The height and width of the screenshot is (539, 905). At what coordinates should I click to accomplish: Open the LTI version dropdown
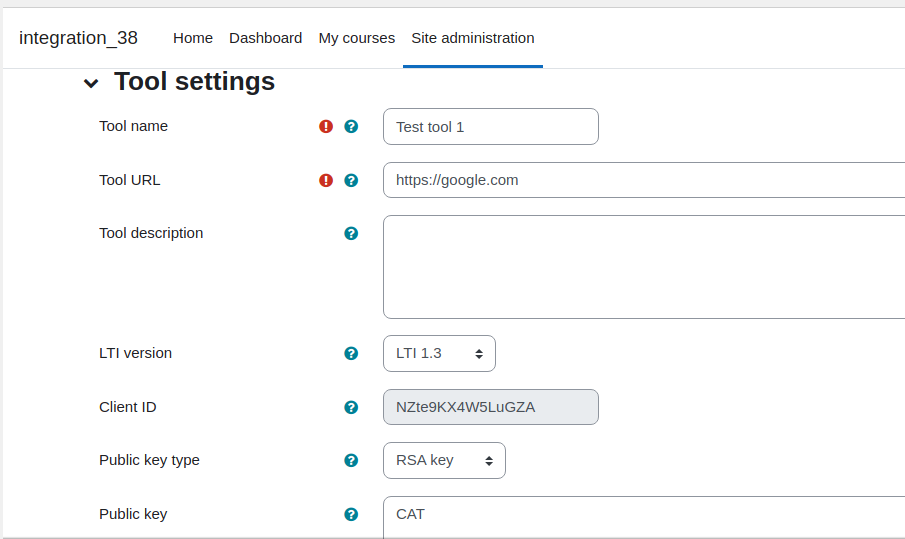click(439, 353)
